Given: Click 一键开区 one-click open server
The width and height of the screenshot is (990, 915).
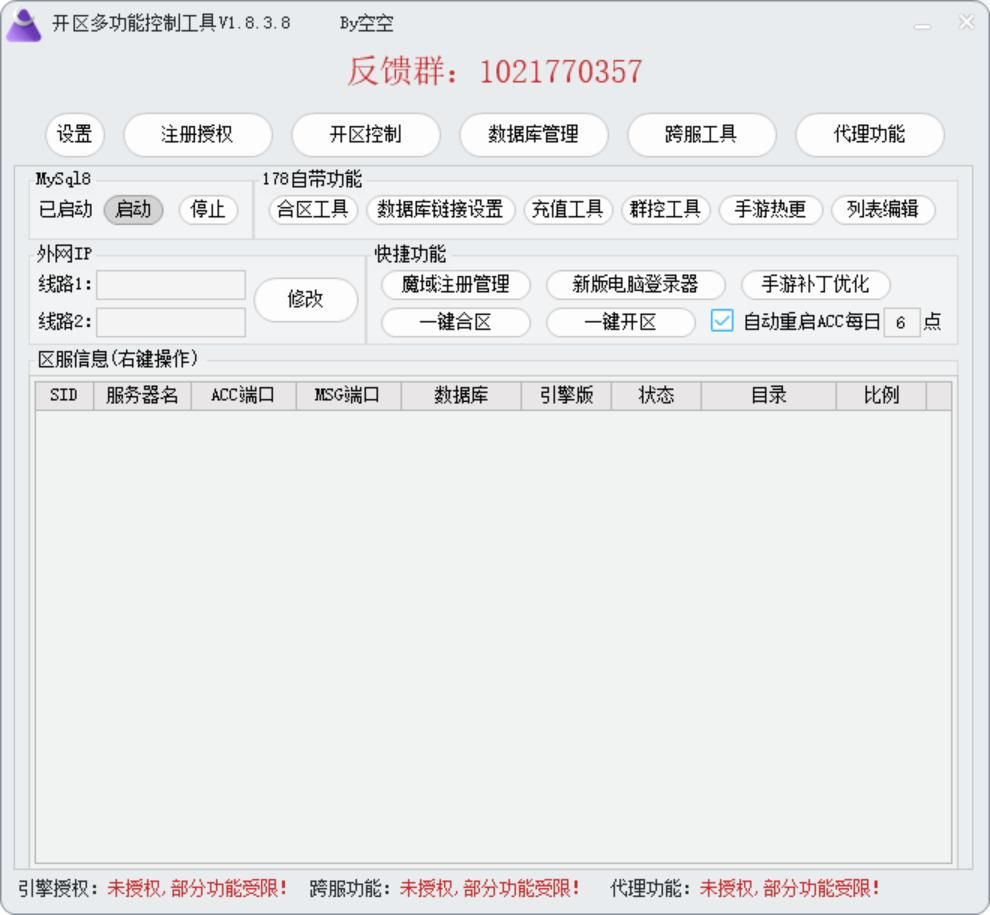Looking at the screenshot, I should click(619, 322).
